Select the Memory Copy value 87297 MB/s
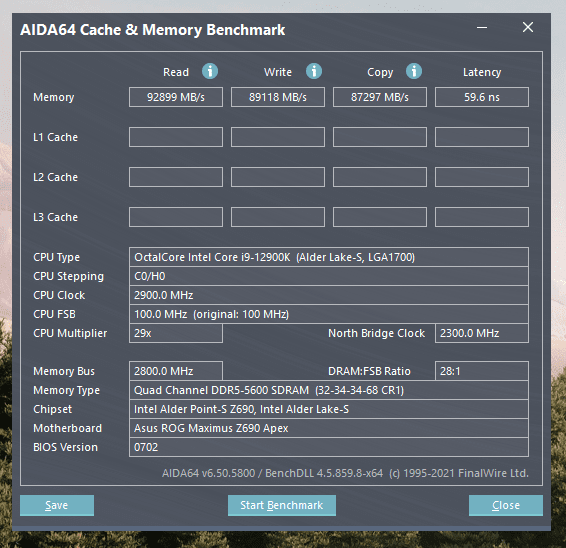 (380, 97)
